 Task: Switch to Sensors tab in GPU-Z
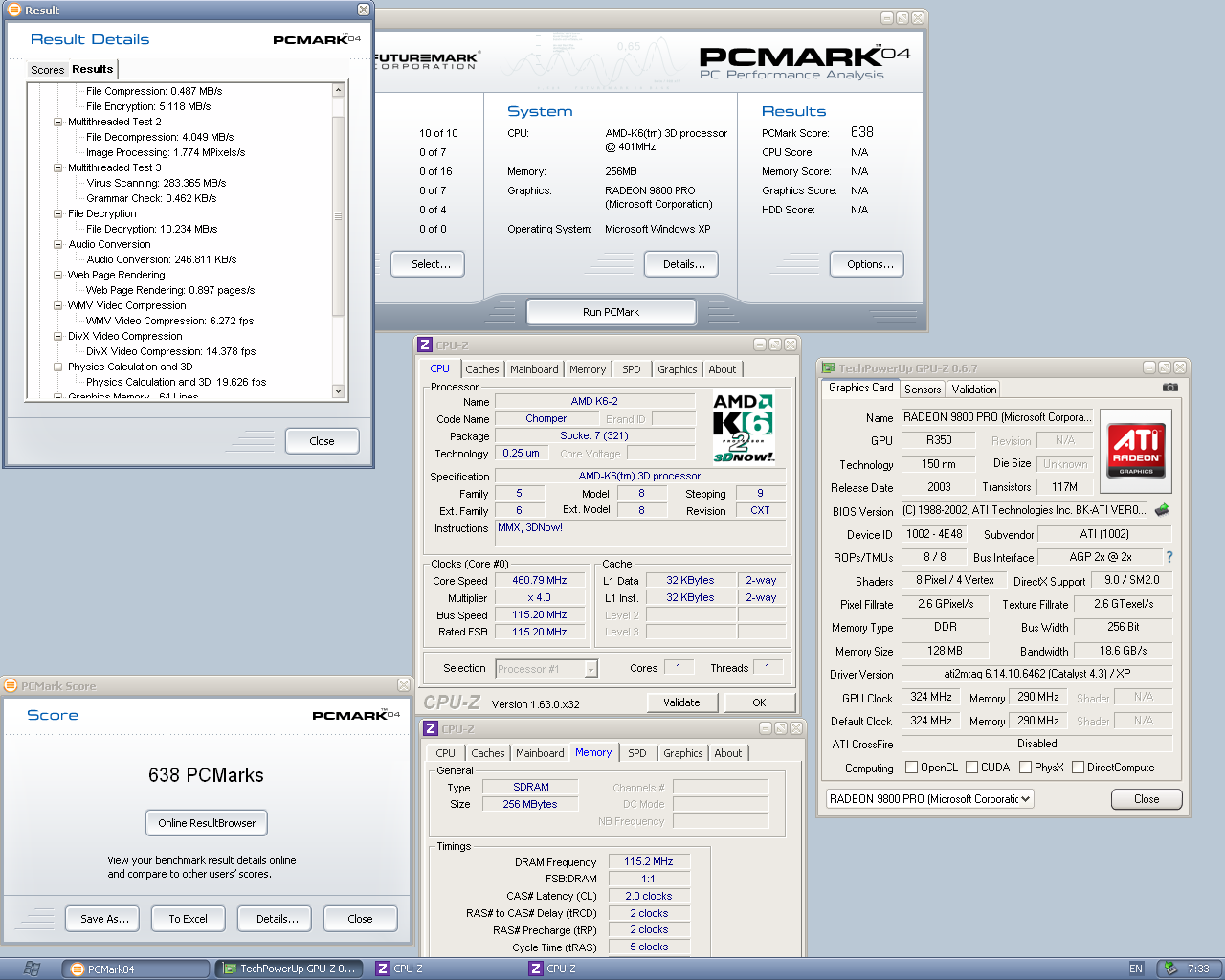coord(923,390)
